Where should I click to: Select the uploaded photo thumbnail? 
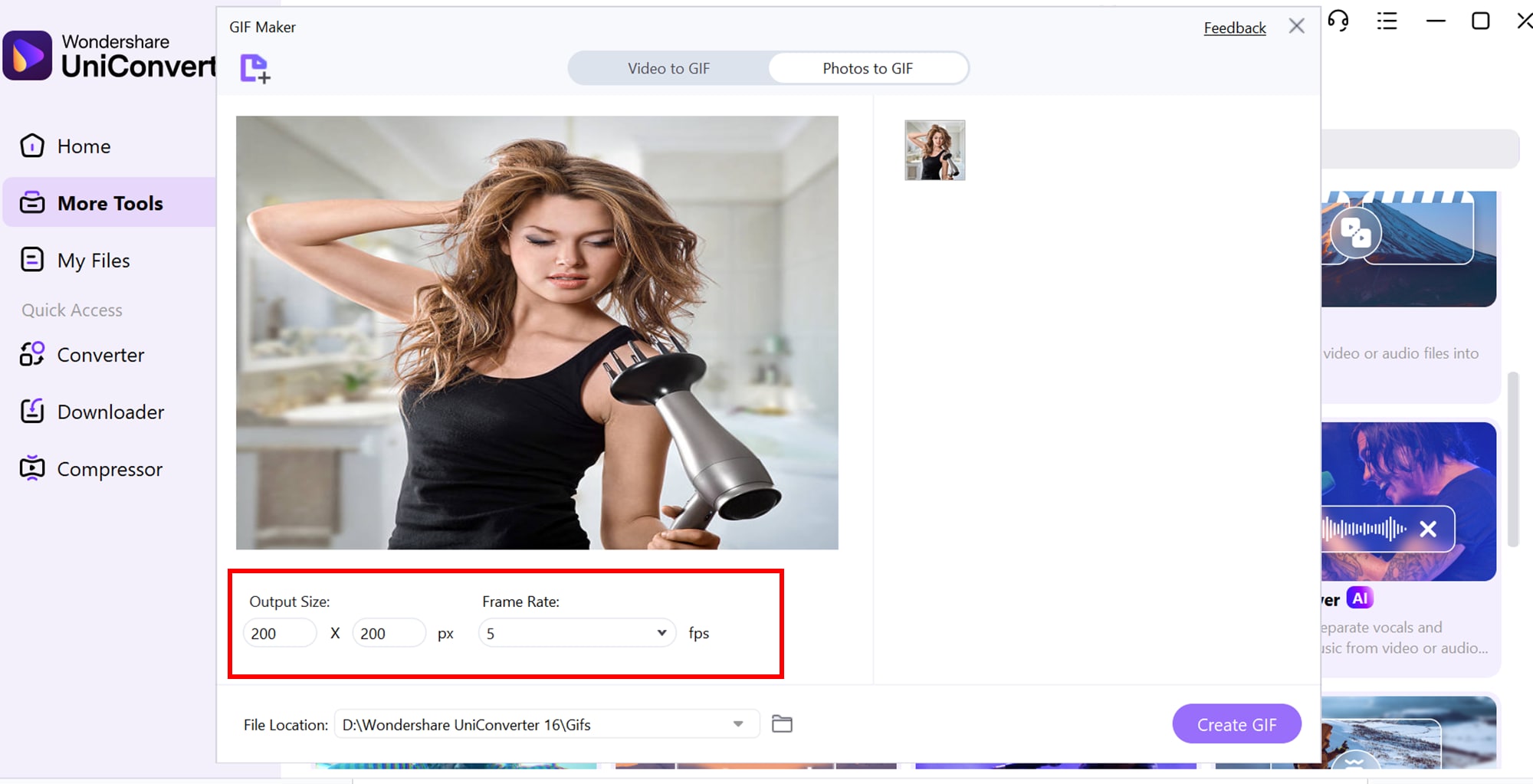coord(935,150)
